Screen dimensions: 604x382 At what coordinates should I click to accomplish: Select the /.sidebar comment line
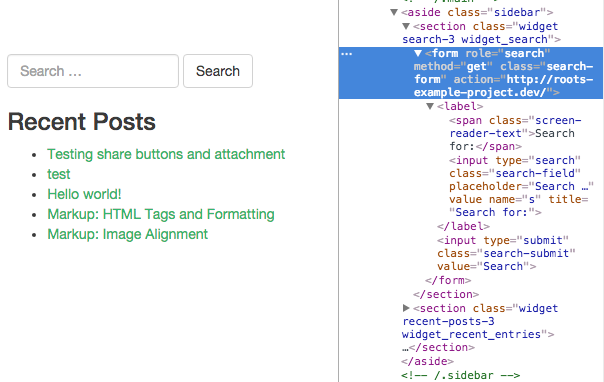click(460, 375)
